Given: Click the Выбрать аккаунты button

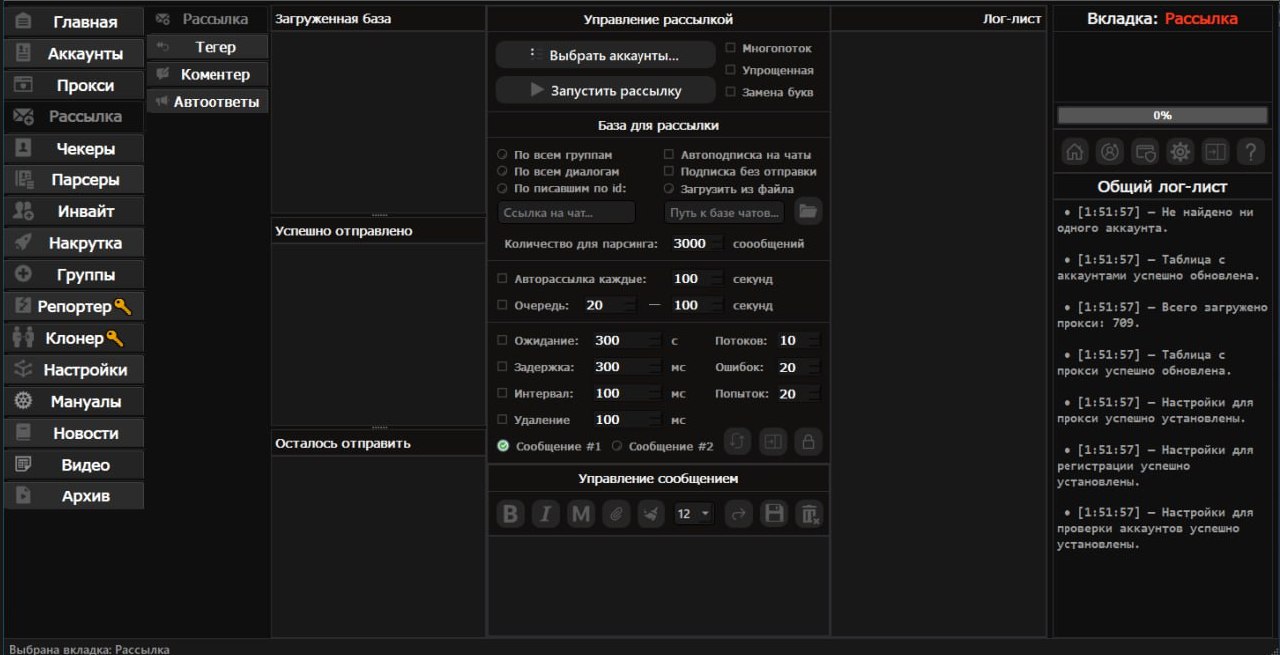Looking at the screenshot, I should coord(605,55).
